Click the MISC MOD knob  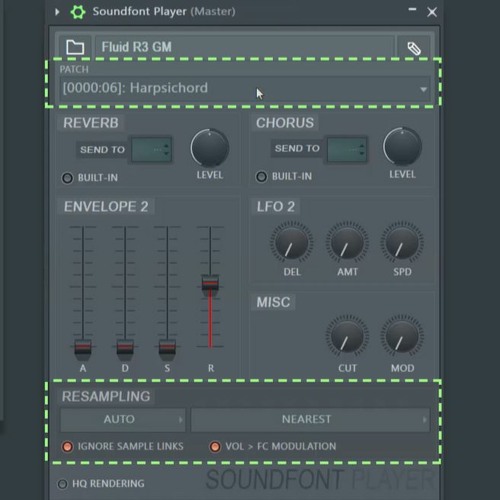point(402,337)
